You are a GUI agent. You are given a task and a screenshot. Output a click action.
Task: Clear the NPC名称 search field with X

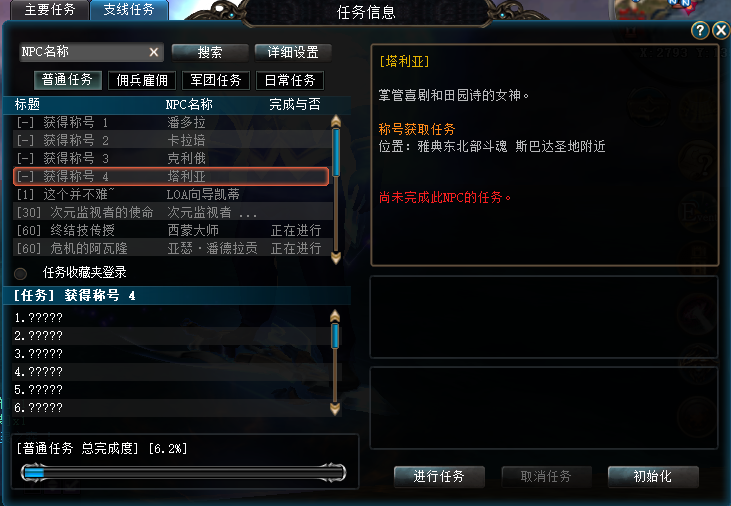point(154,52)
